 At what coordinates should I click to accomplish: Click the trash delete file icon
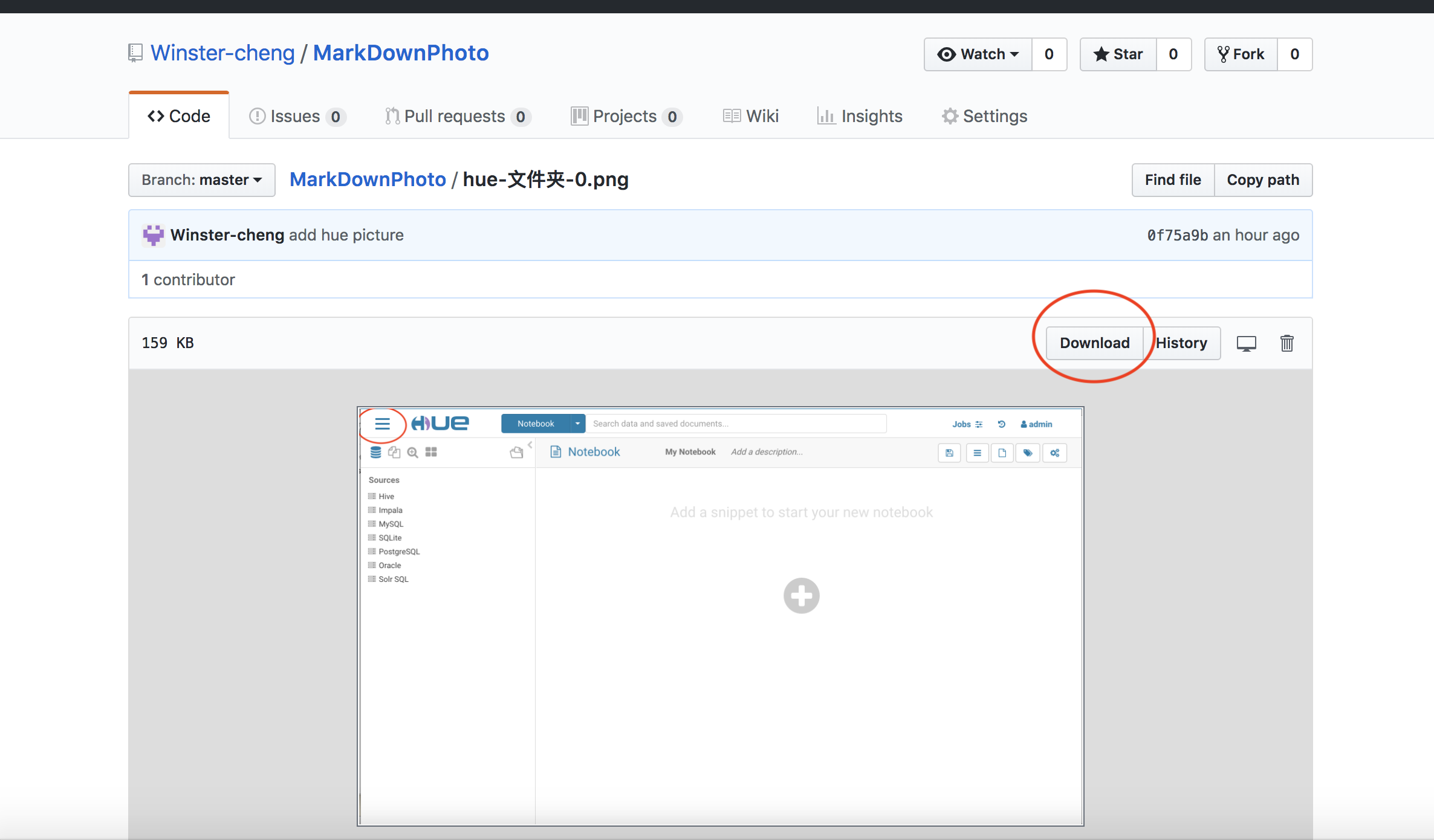[1286, 343]
